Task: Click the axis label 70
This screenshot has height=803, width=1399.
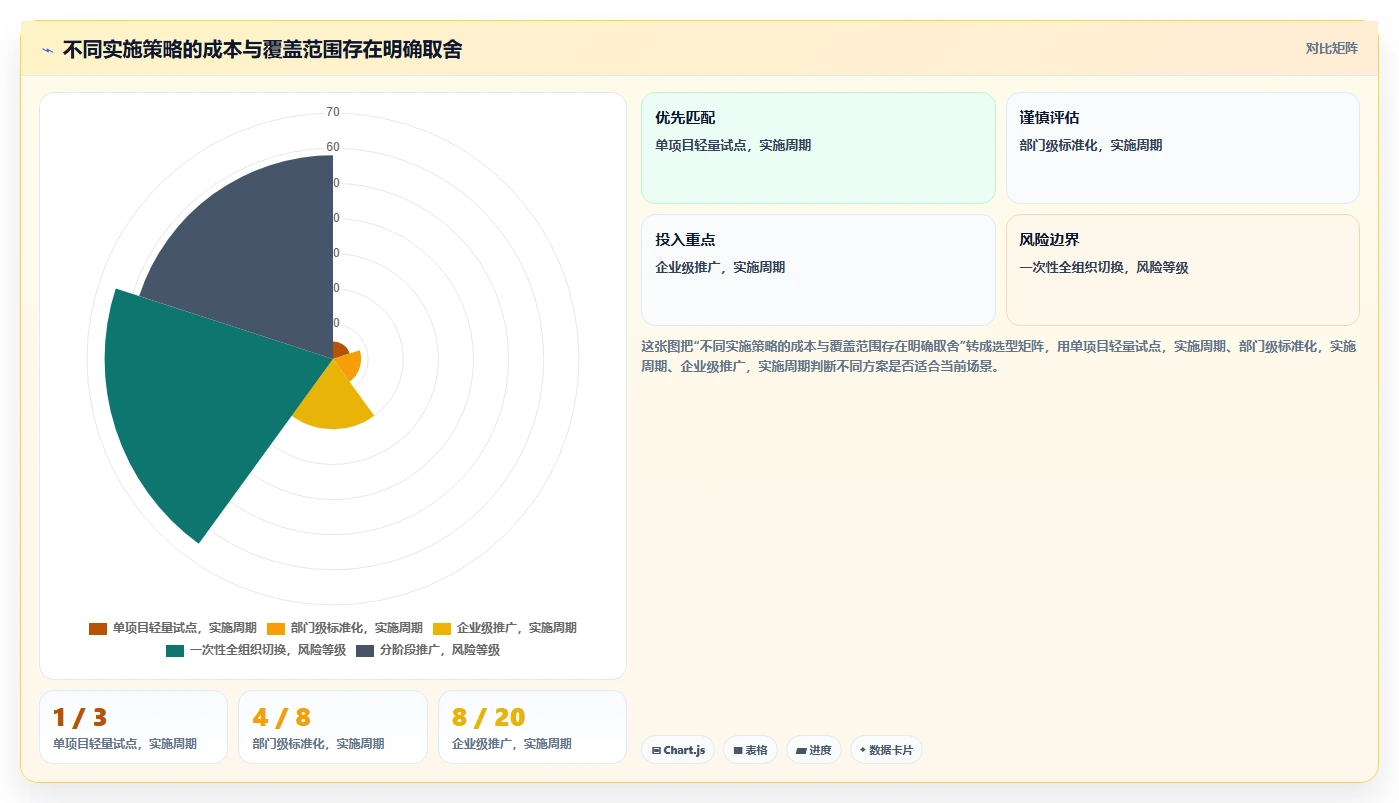Action: 333,112
